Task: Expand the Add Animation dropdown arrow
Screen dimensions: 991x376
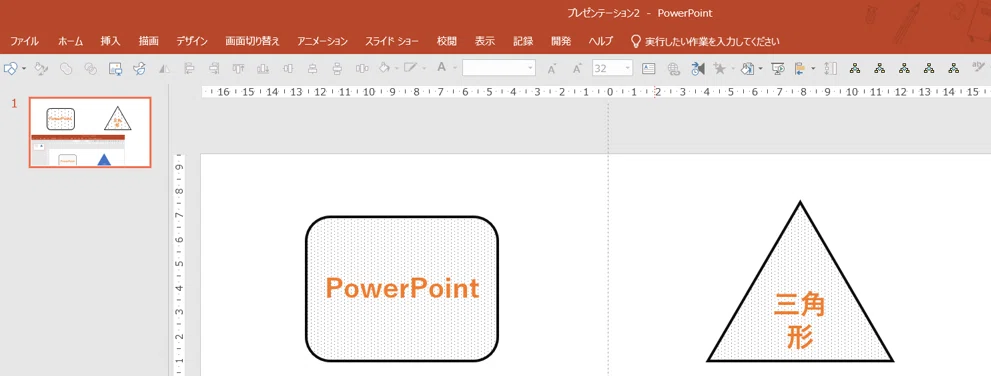Action: pyautogui.click(x=733, y=68)
